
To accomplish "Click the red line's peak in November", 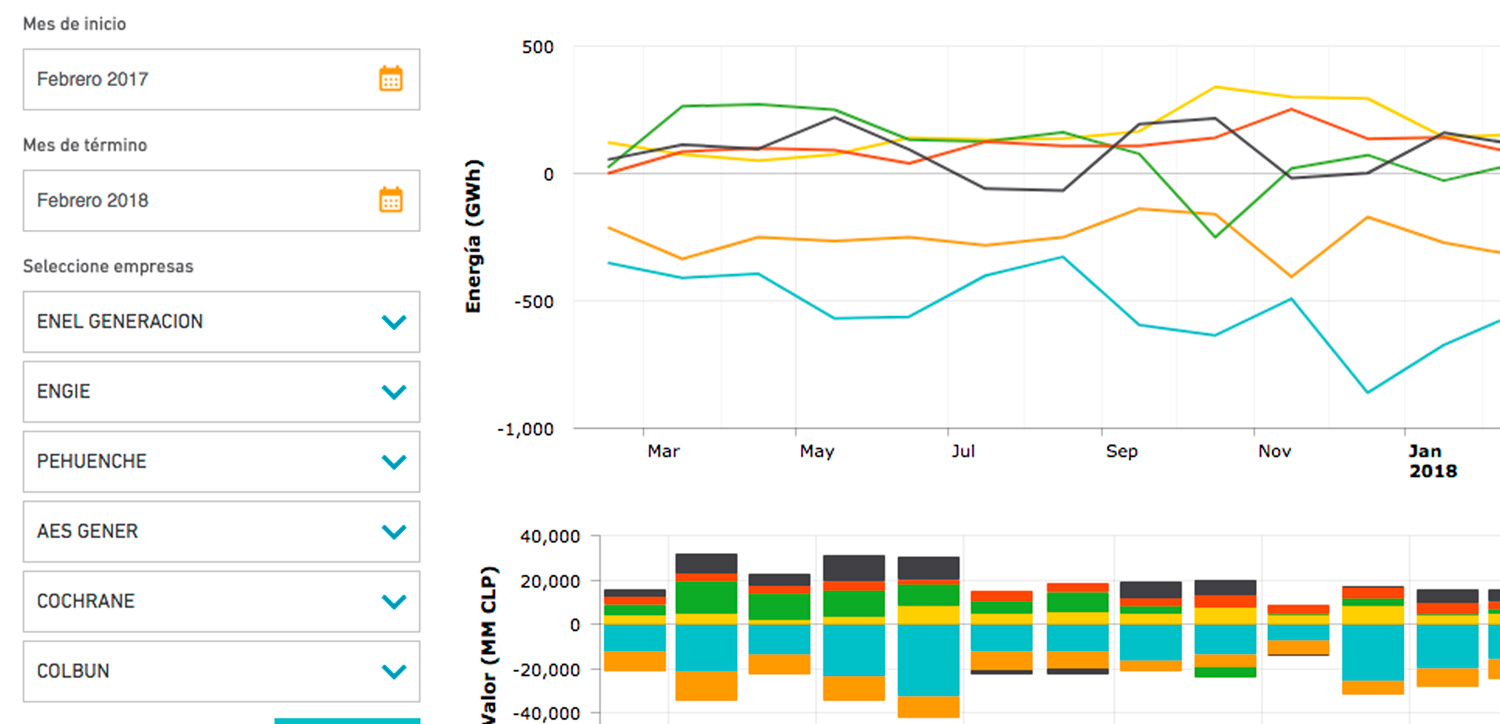I will tap(1290, 109).
